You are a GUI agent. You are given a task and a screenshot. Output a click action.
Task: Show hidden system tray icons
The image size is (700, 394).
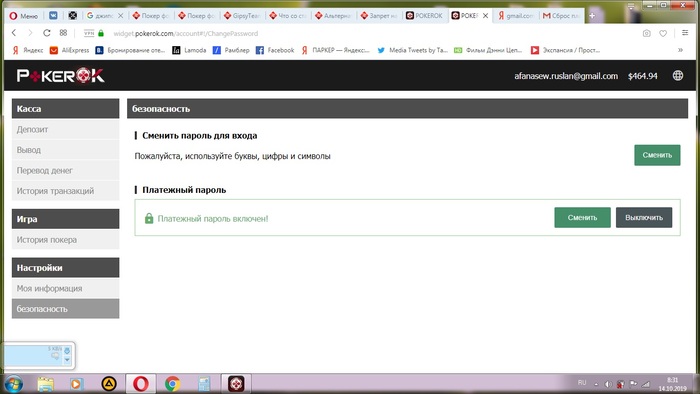coord(596,384)
